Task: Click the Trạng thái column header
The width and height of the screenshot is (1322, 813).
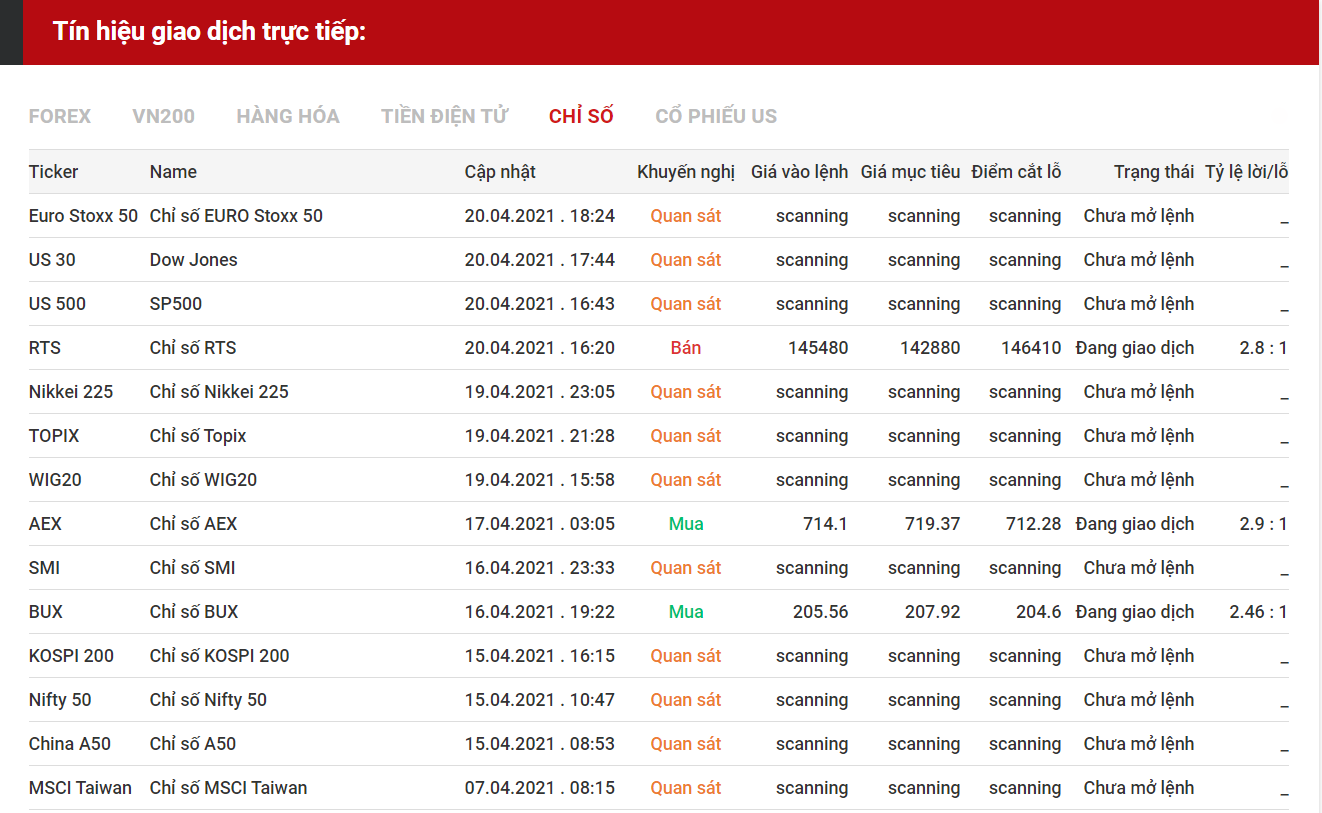Action: click(1154, 172)
